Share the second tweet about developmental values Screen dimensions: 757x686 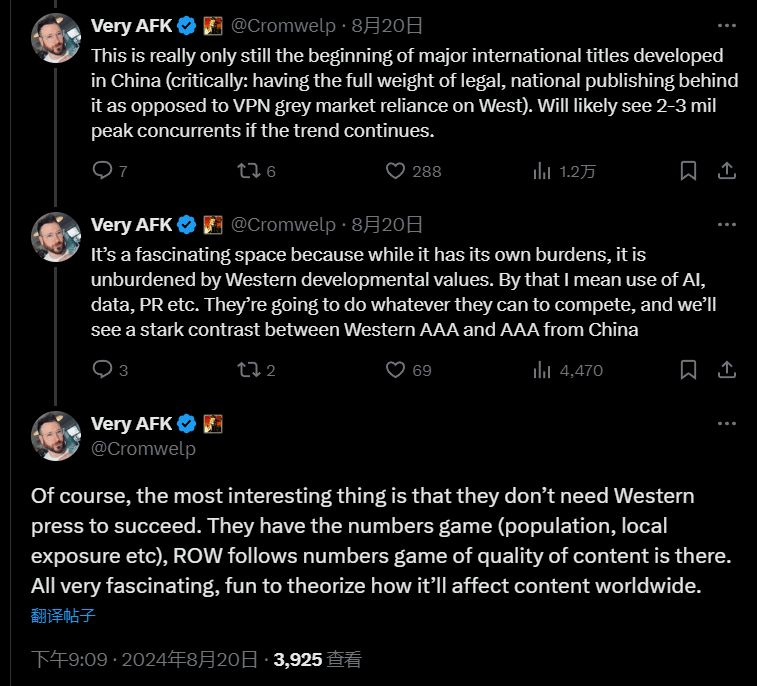[x=727, y=370]
